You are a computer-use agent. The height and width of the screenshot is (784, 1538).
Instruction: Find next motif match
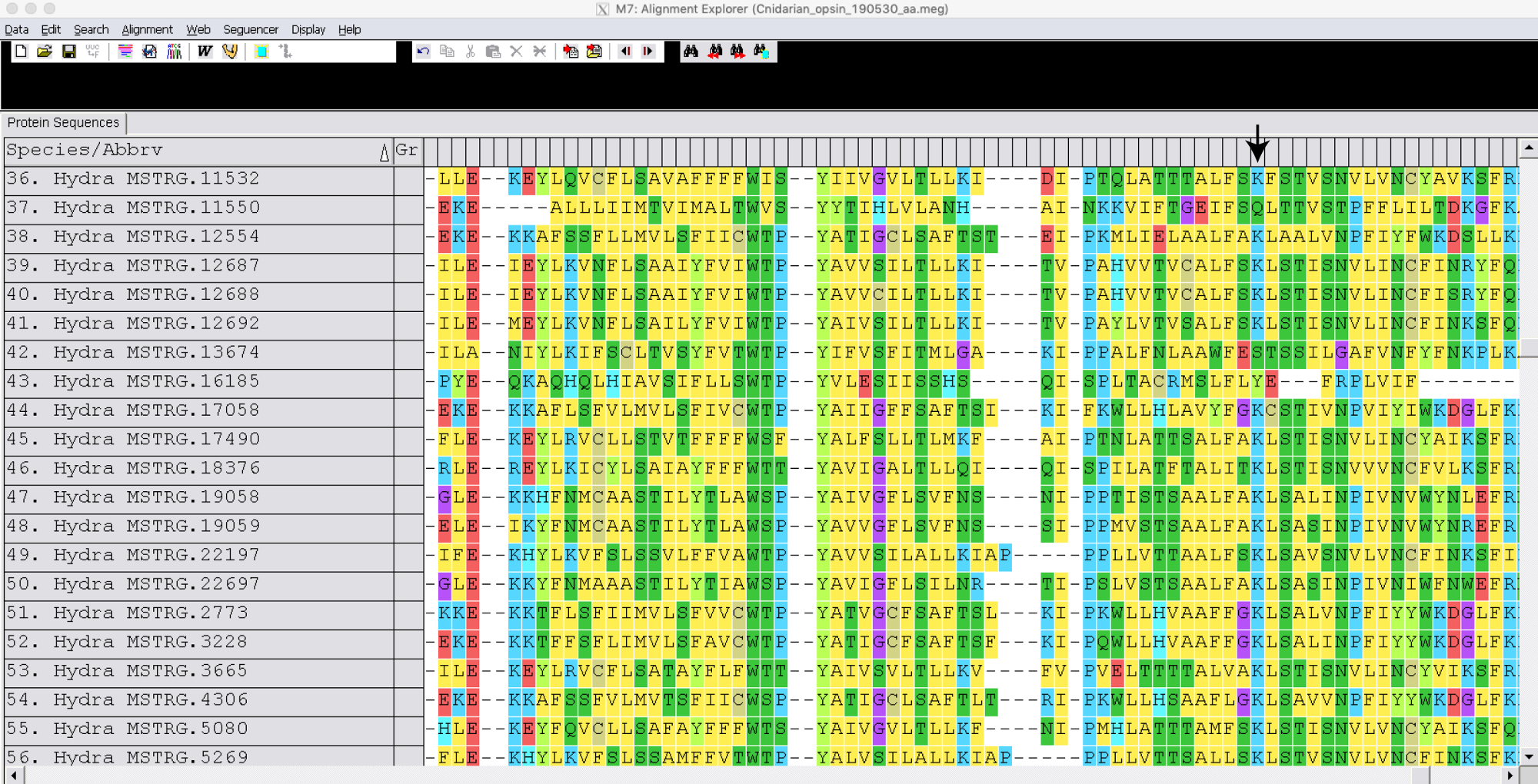[x=738, y=51]
